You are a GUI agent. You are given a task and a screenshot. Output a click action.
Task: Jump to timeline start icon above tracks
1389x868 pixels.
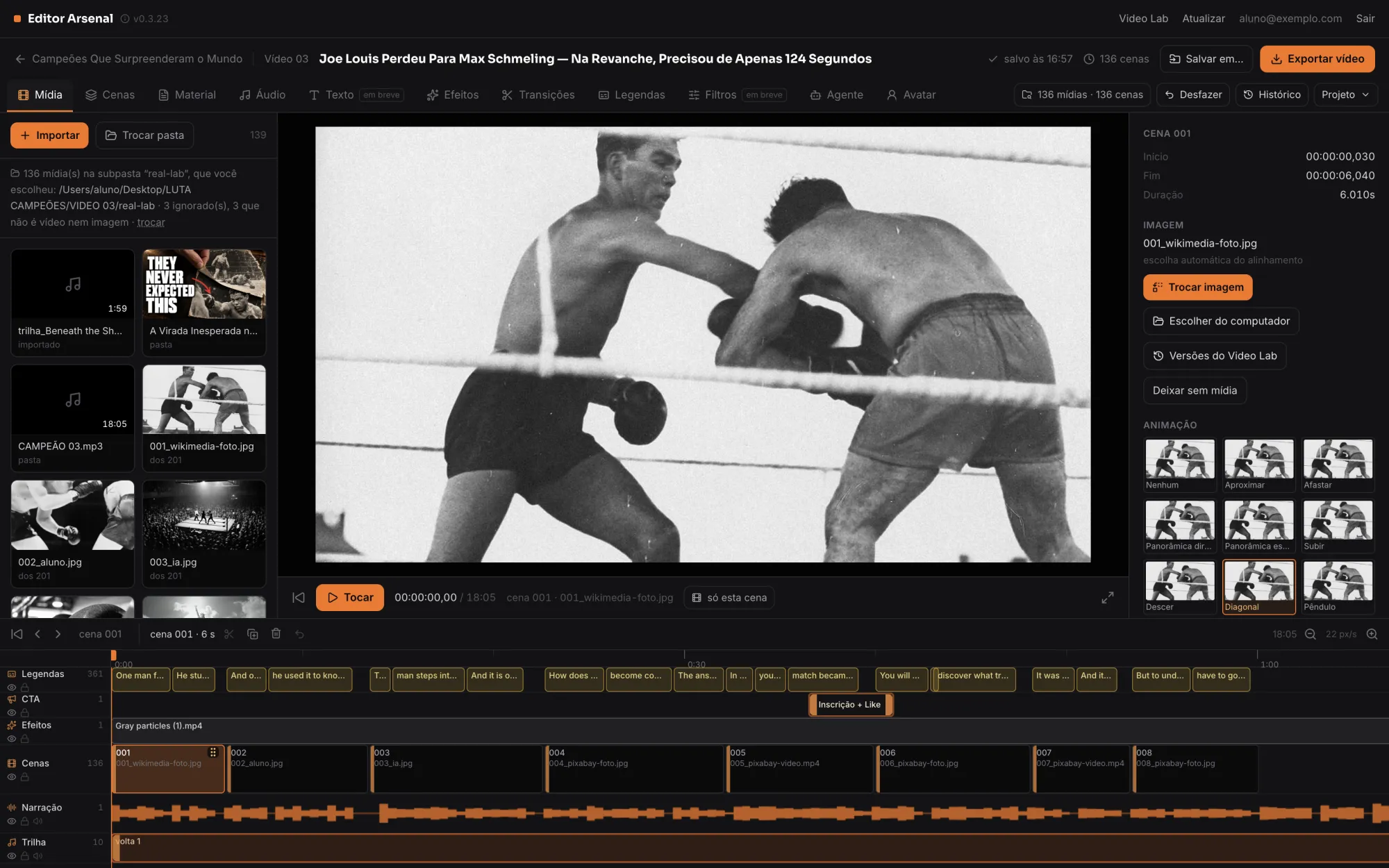tap(17, 634)
